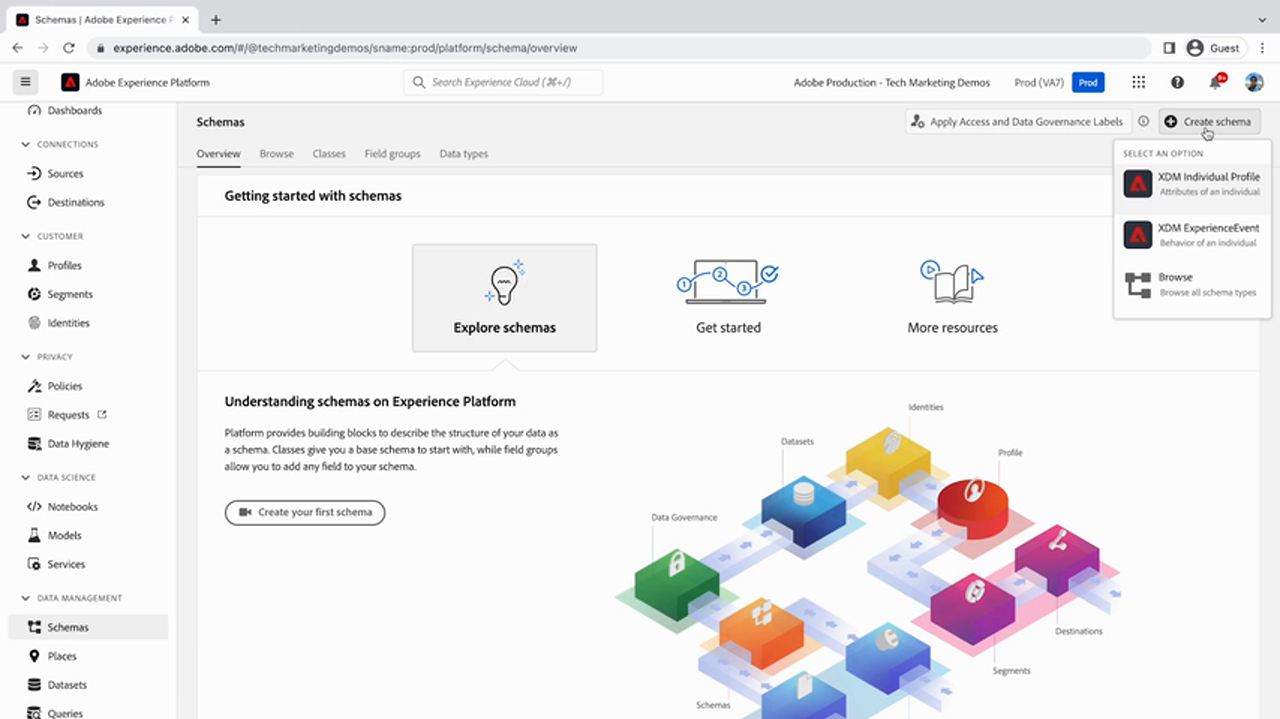Collapse the Data Science sidebar section
The width and height of the screenshot is (1280, 719).
point(26,478)
